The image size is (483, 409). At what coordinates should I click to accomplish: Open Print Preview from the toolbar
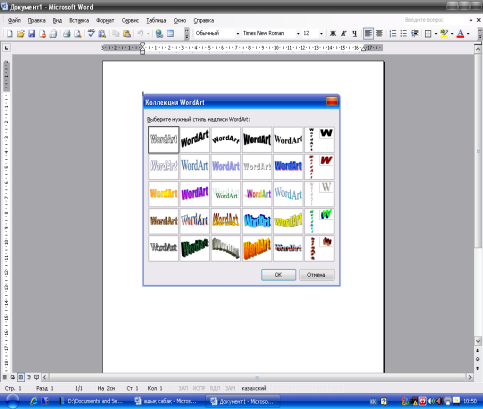pyautogui.click(x=78, y=34)
